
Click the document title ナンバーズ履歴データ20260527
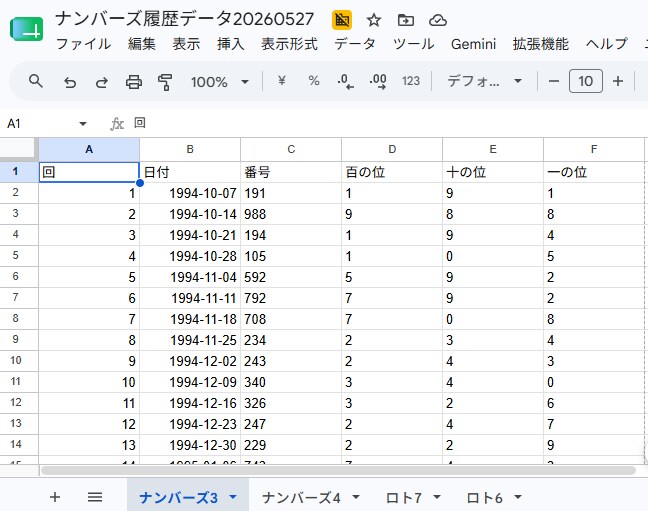tap(184, 19)
